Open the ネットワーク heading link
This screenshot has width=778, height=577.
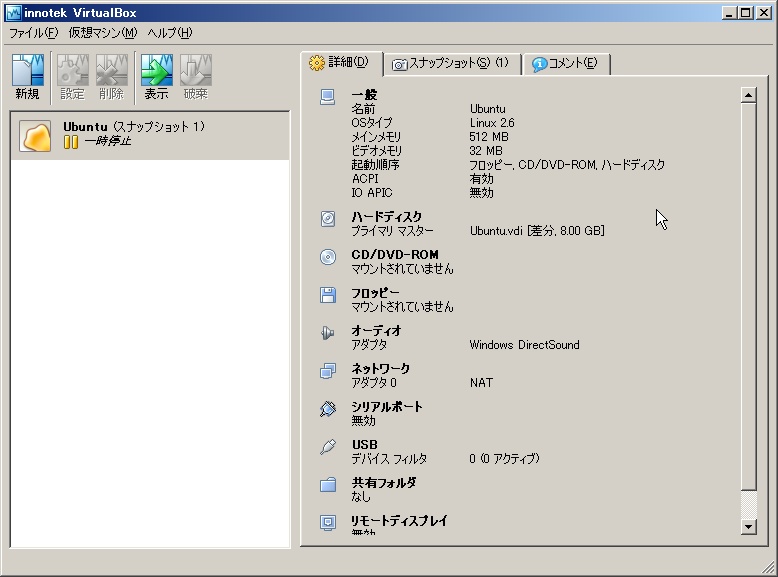(x=381, y=368)
